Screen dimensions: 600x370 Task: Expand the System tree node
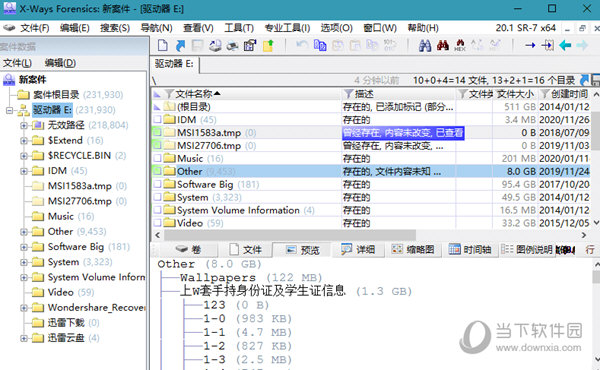point(24,262)
